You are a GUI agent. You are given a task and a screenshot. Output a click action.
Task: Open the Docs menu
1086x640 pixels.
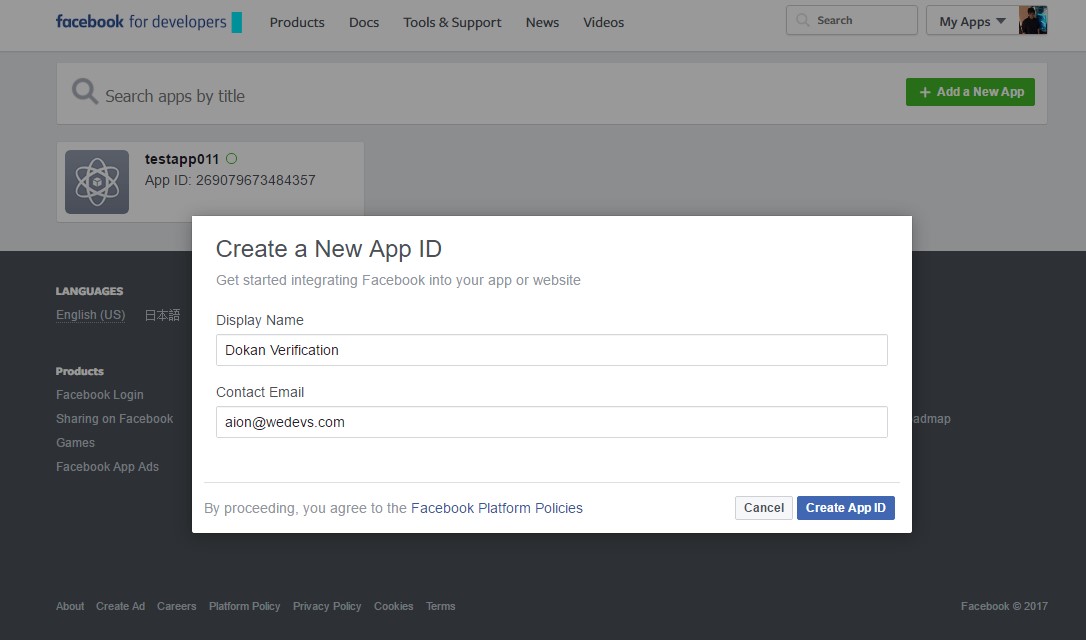click(364, 22)
